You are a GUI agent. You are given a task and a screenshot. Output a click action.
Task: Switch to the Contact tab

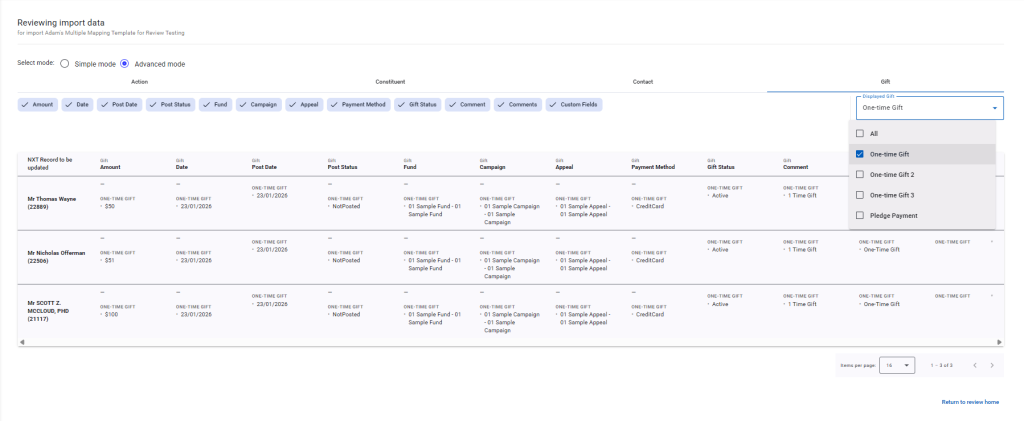pos(643,81)
